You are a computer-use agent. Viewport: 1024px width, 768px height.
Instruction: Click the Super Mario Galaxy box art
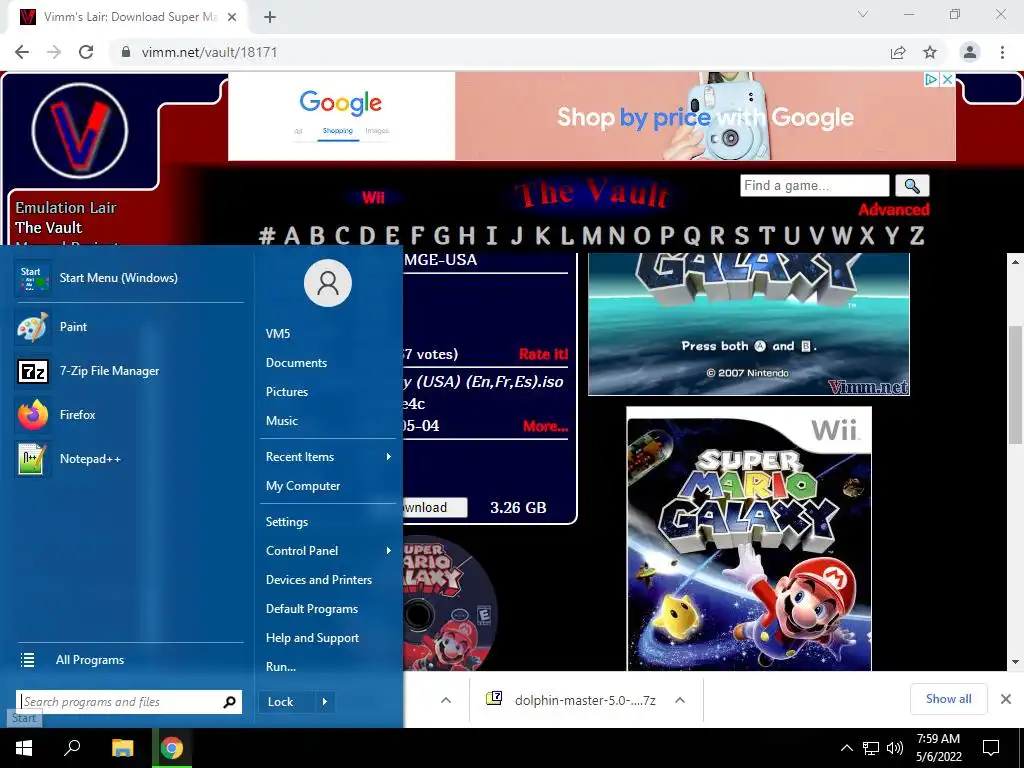pos(748,539)
